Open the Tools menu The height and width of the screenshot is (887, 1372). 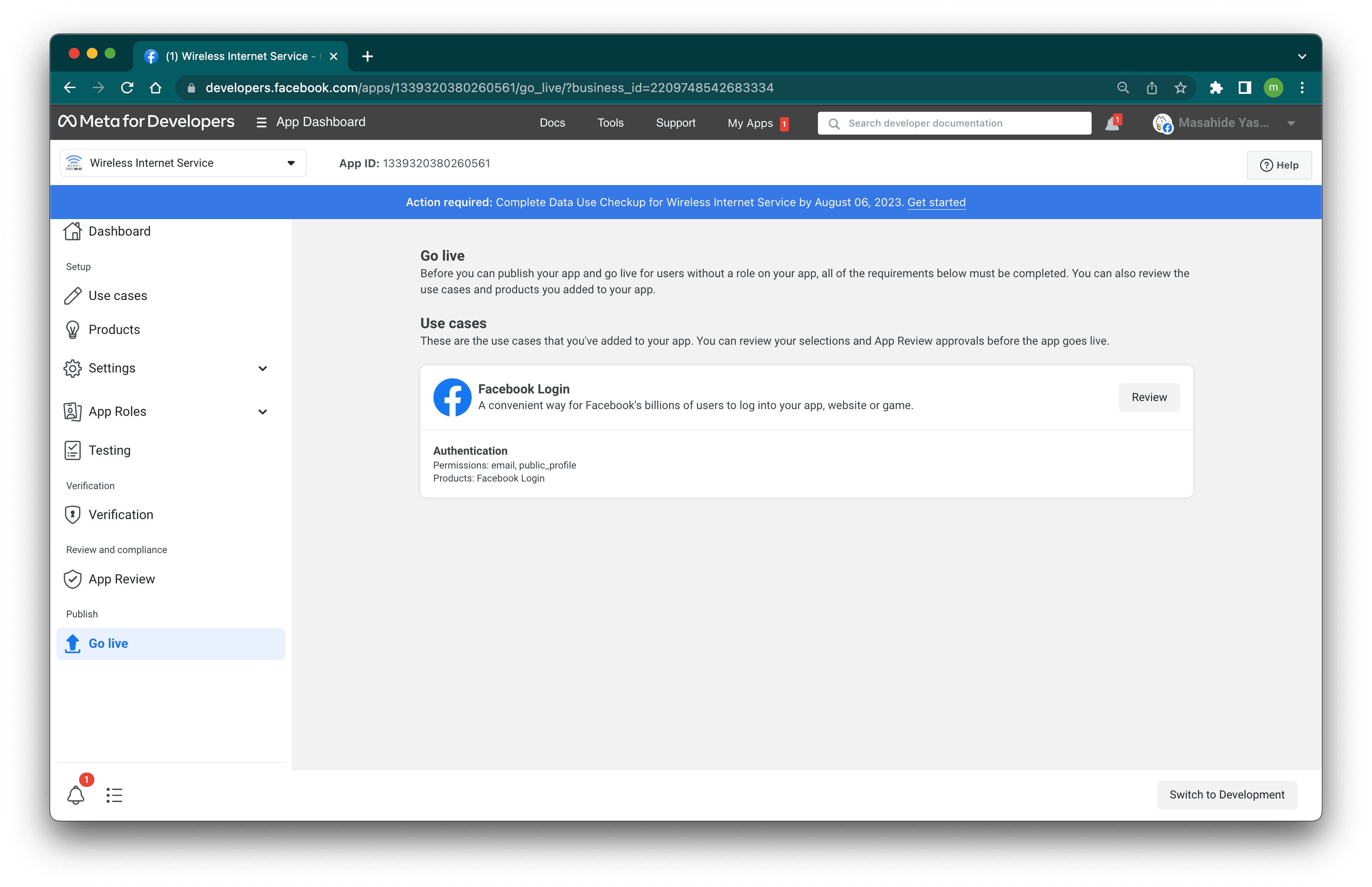(610, 122)
